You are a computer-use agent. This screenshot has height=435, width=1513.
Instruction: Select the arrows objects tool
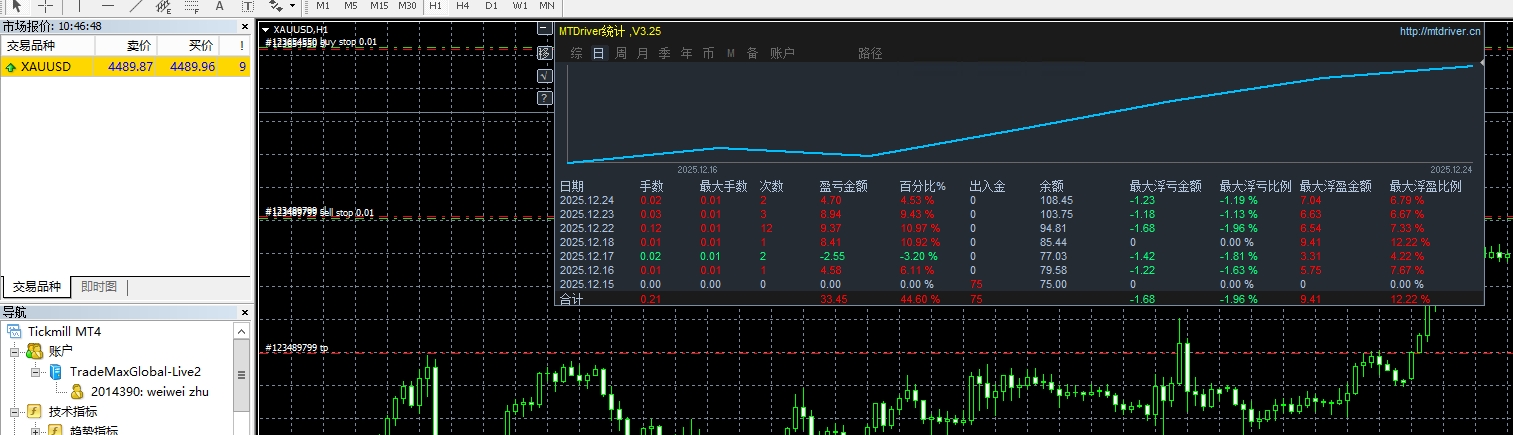pyautogui.click(x=274, y=5)
